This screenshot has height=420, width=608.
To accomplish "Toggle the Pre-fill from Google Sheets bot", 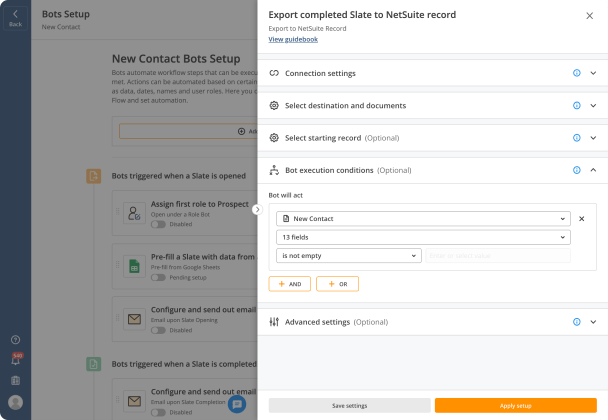I will [x=158, y=278].
